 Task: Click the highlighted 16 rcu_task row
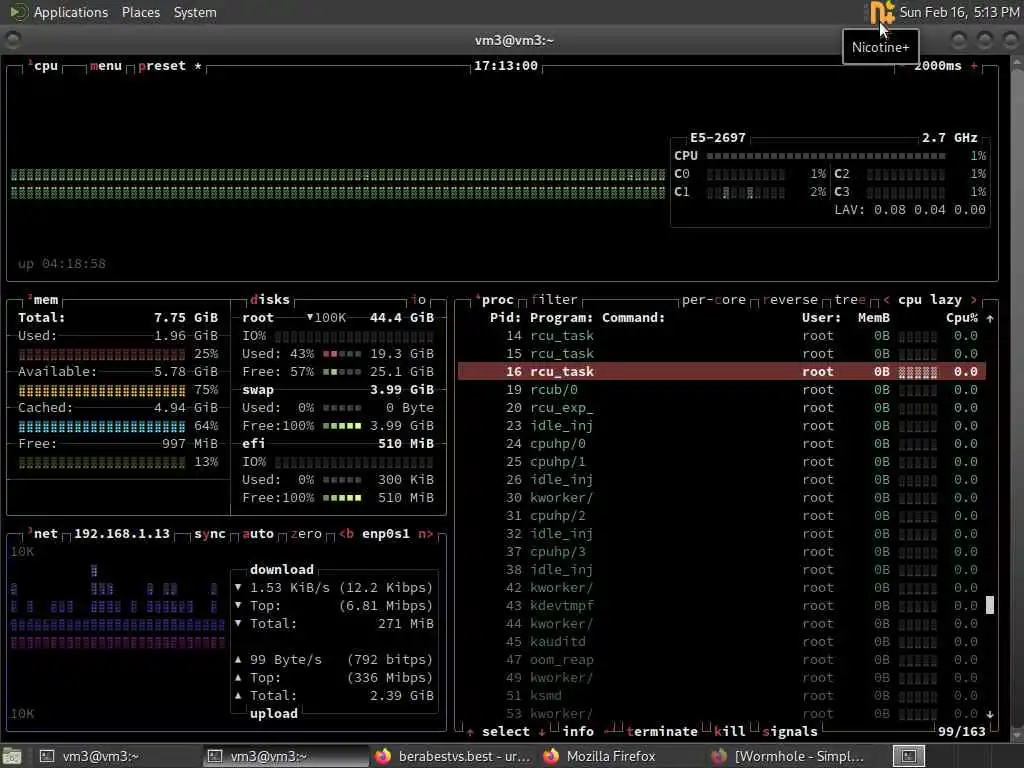pyautogui.click(x=721, y=372)
